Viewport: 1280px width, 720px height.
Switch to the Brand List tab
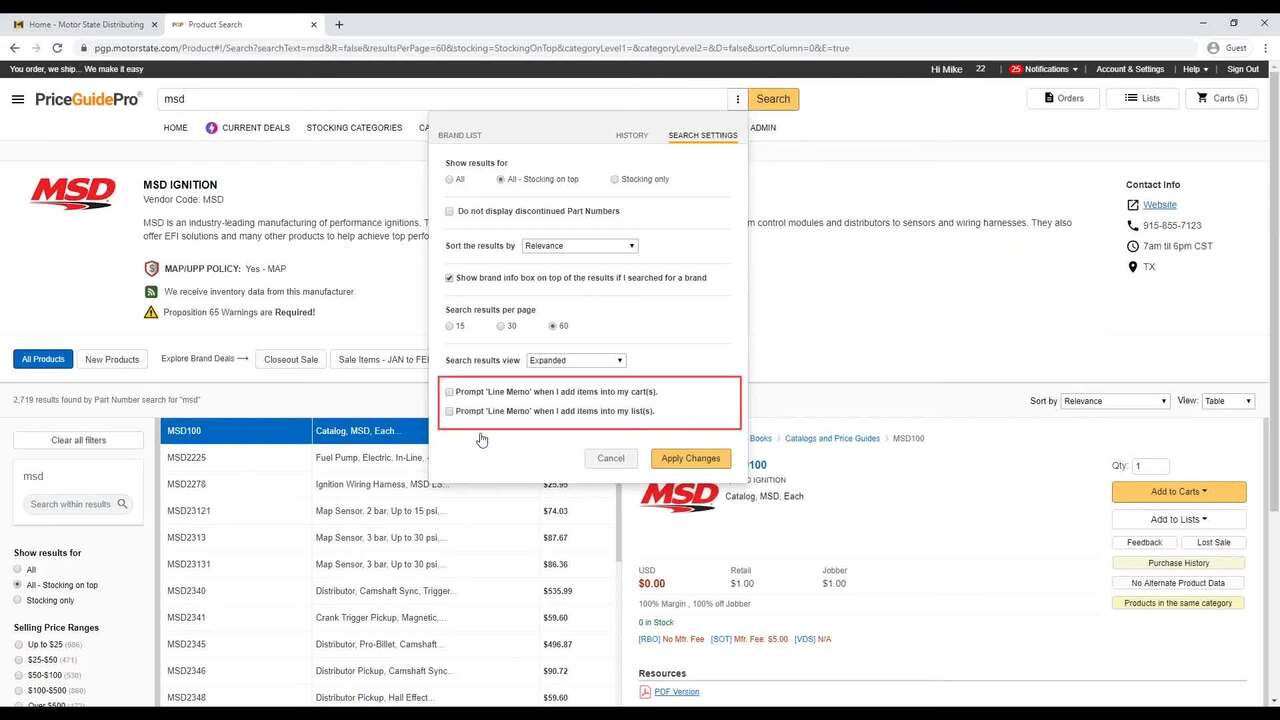[459, 135]
